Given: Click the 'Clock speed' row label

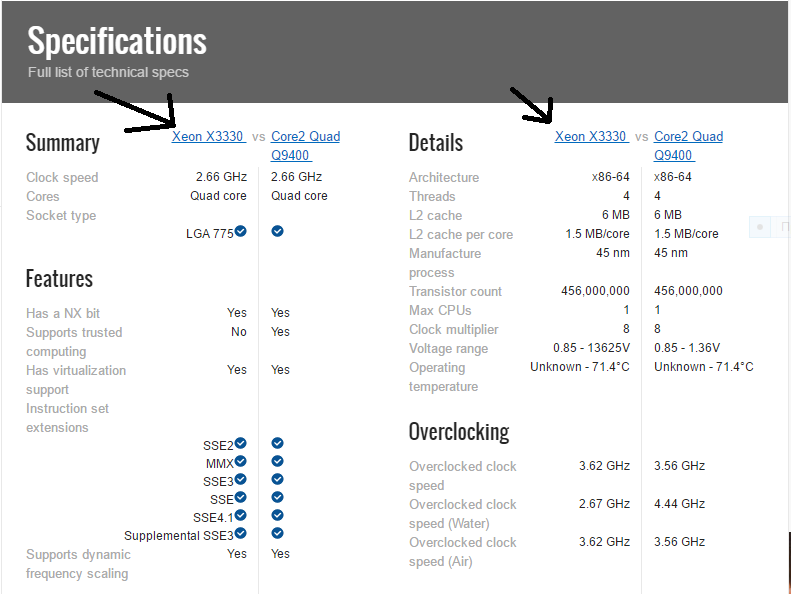Looking at the screenshot, I should pyautogui.click(x=62, y=178).
